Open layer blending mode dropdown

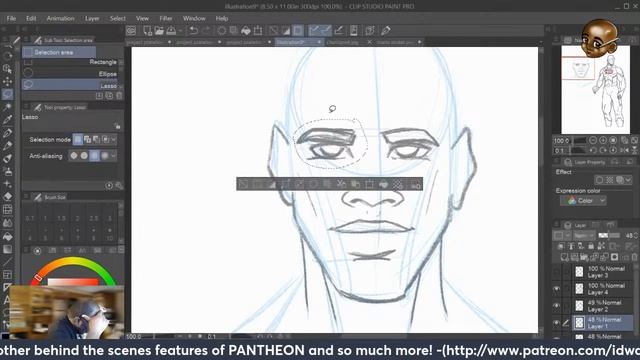[584, 236]
